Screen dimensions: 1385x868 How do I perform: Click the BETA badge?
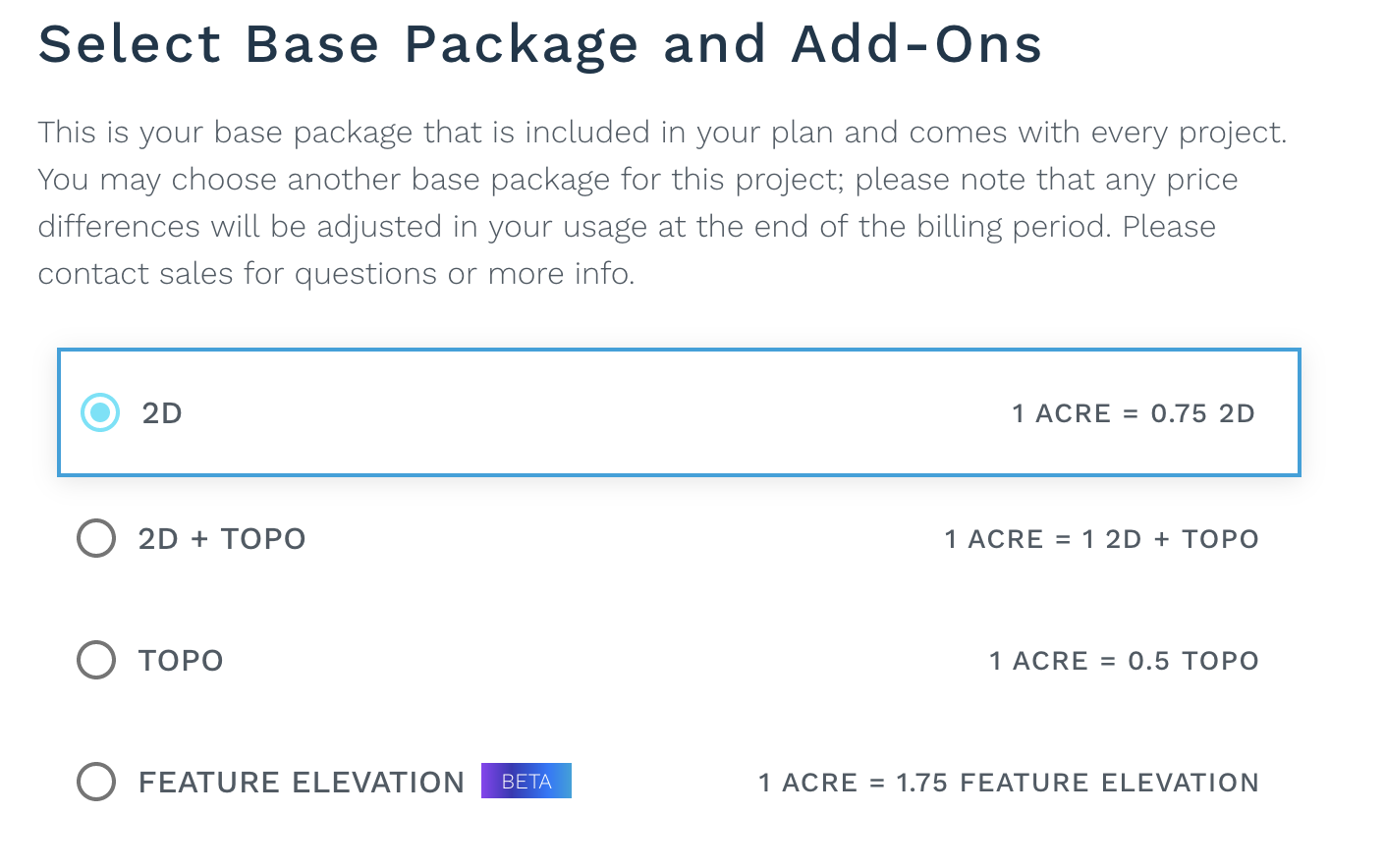[526, 782]
